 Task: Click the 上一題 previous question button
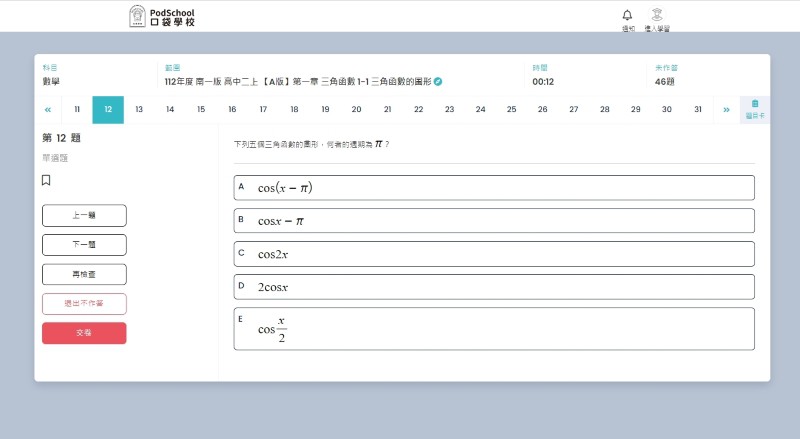84,215
